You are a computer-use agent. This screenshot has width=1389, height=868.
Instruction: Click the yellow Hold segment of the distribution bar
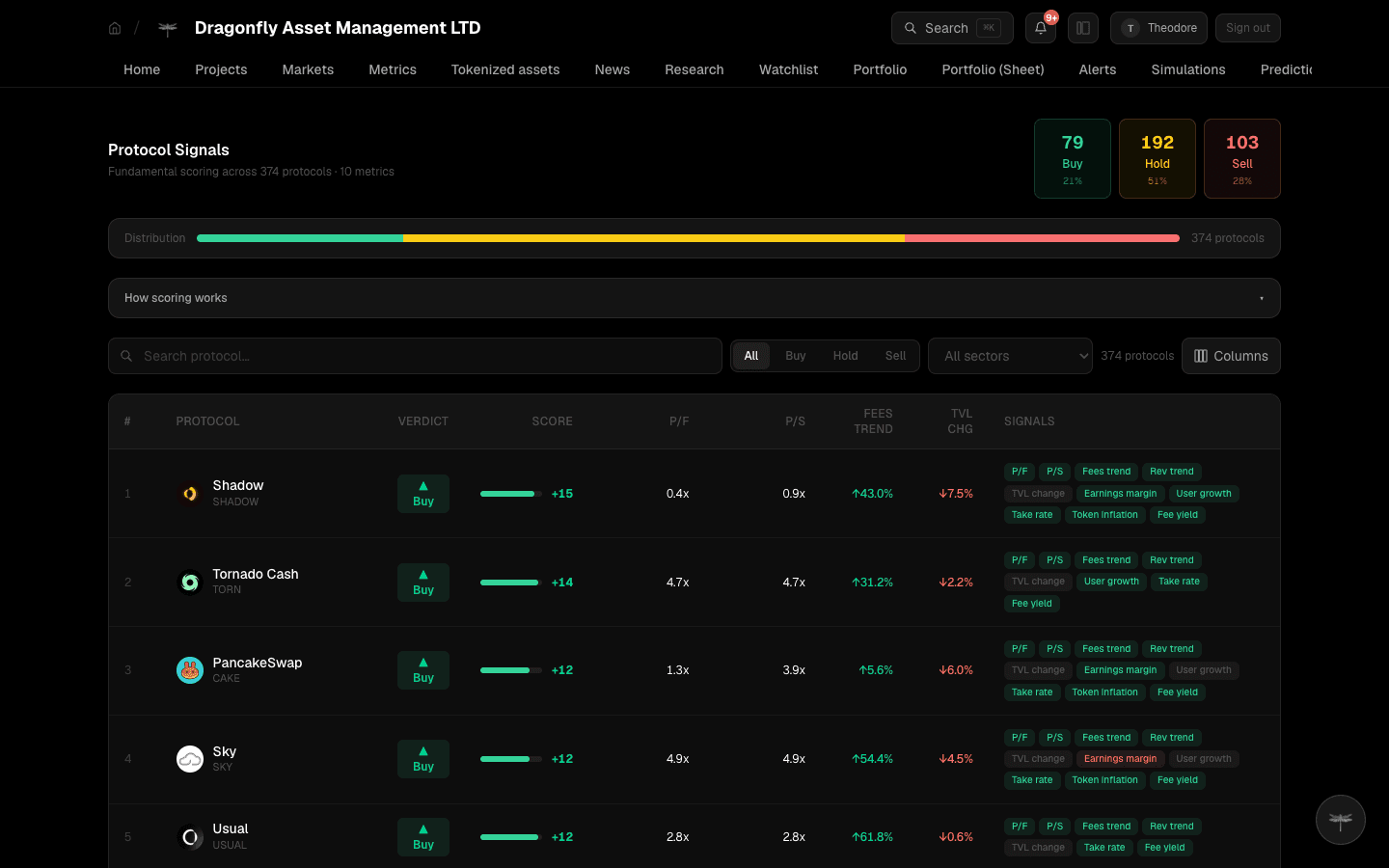tap(654, 238)
